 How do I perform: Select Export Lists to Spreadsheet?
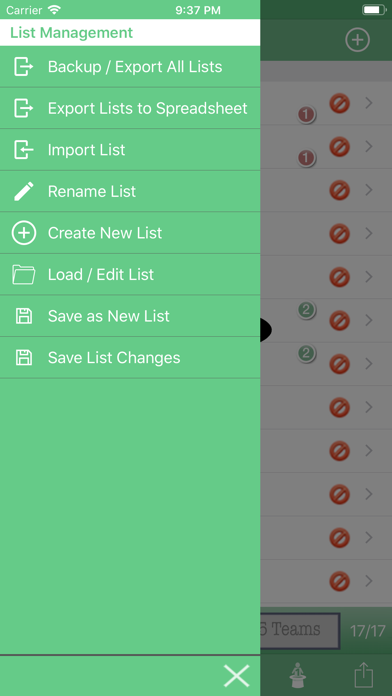point(130,108)
